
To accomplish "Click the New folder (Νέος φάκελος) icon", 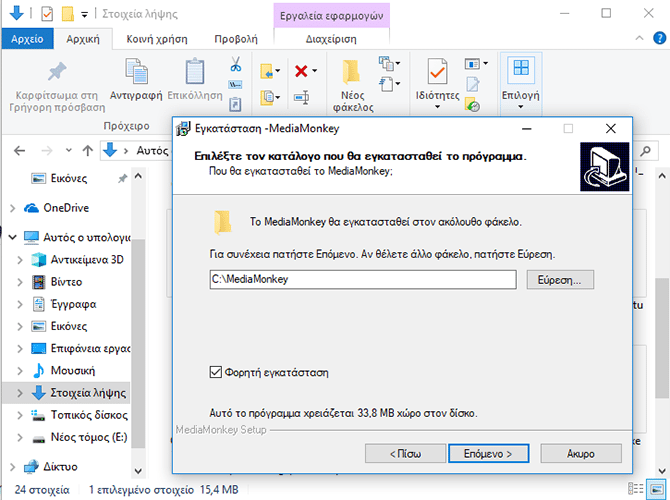I will tap(351, 72).
